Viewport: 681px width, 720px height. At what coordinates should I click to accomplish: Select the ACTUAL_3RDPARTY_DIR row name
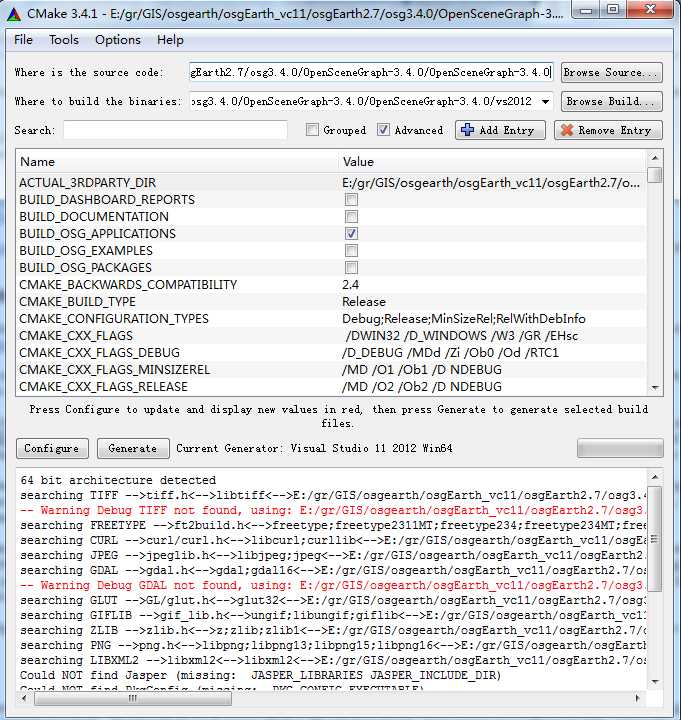88,183
